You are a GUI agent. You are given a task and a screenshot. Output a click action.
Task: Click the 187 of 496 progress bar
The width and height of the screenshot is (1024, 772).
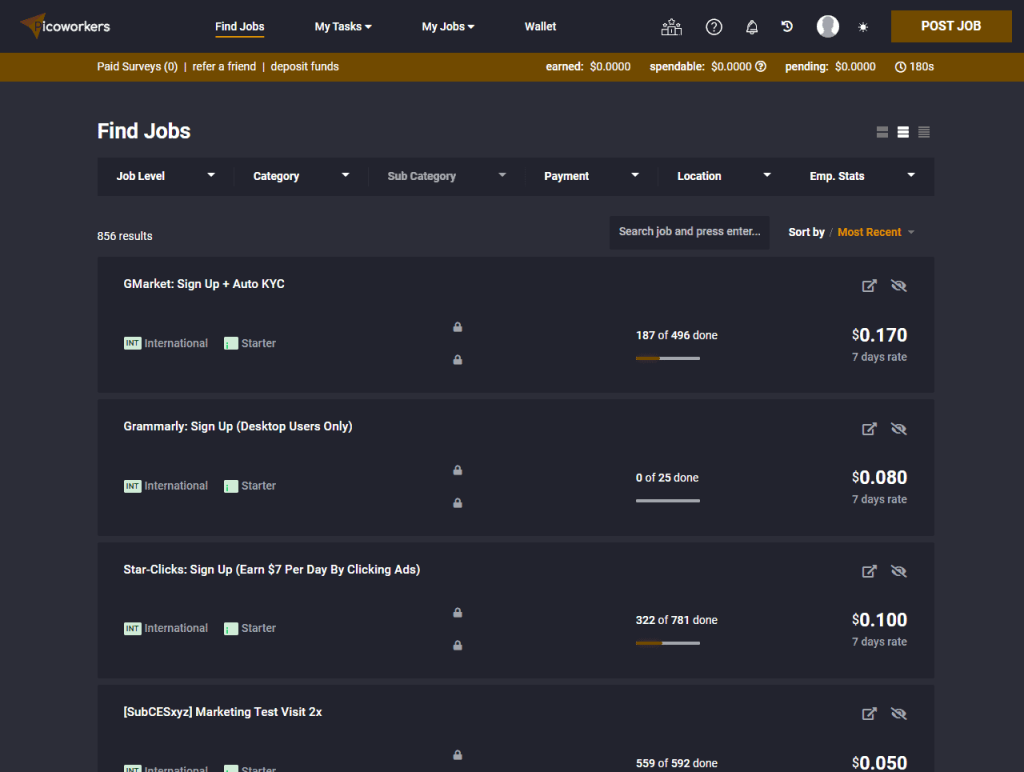coord(667,358)
